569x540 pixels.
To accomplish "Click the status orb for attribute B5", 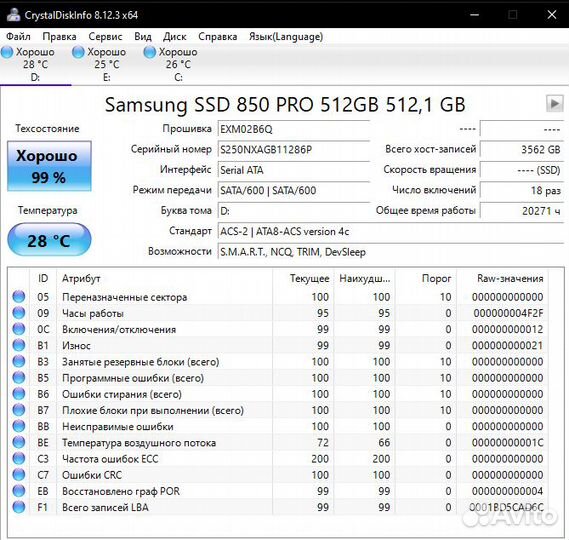I will point(19,377).
